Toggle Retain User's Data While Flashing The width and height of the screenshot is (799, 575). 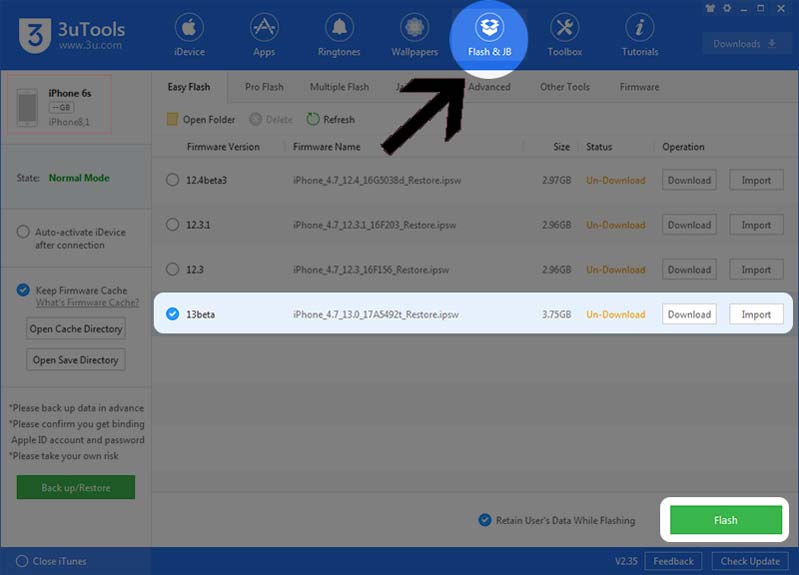pos(485,520)
